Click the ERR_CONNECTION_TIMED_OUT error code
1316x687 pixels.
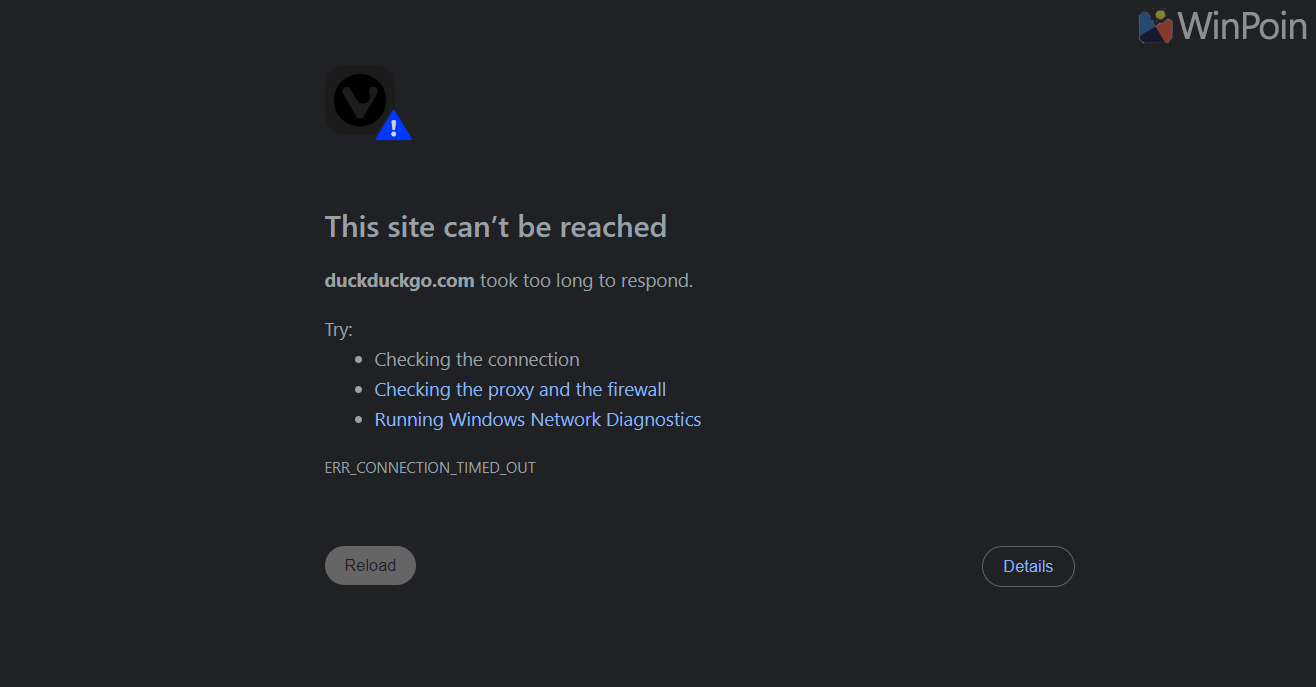(430, 468)
